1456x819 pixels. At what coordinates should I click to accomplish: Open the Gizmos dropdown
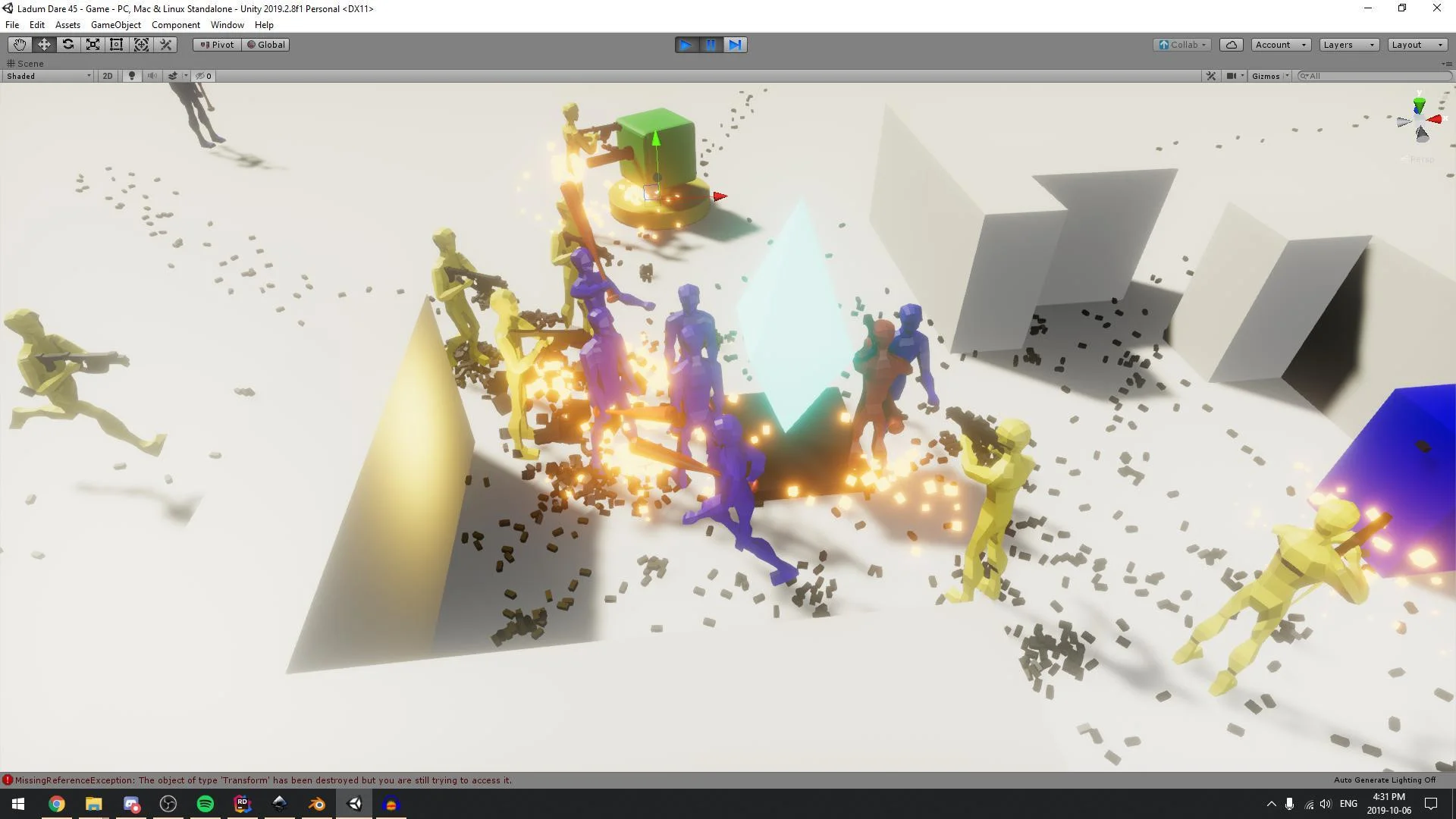click(1270, 76)
